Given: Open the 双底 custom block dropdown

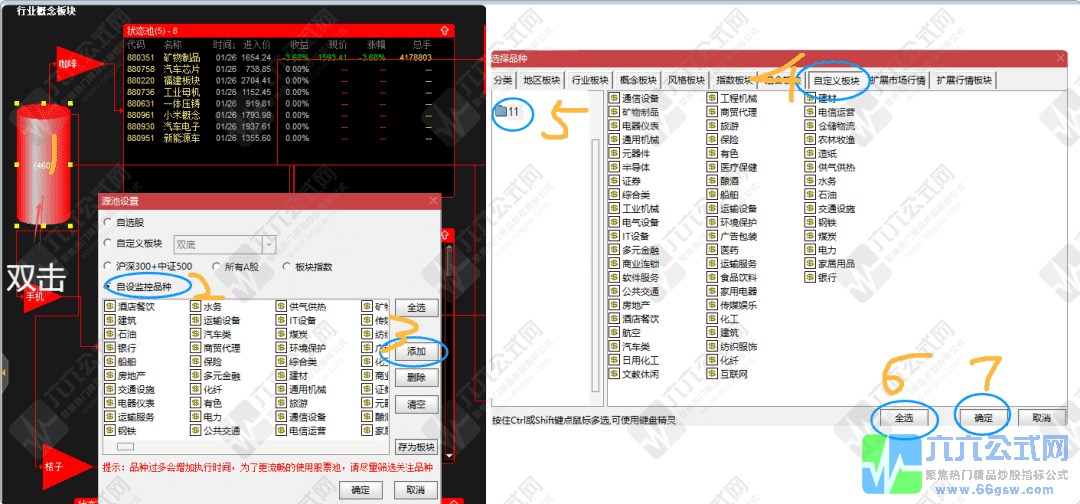Looking at the screenshot, I should 269,244.
